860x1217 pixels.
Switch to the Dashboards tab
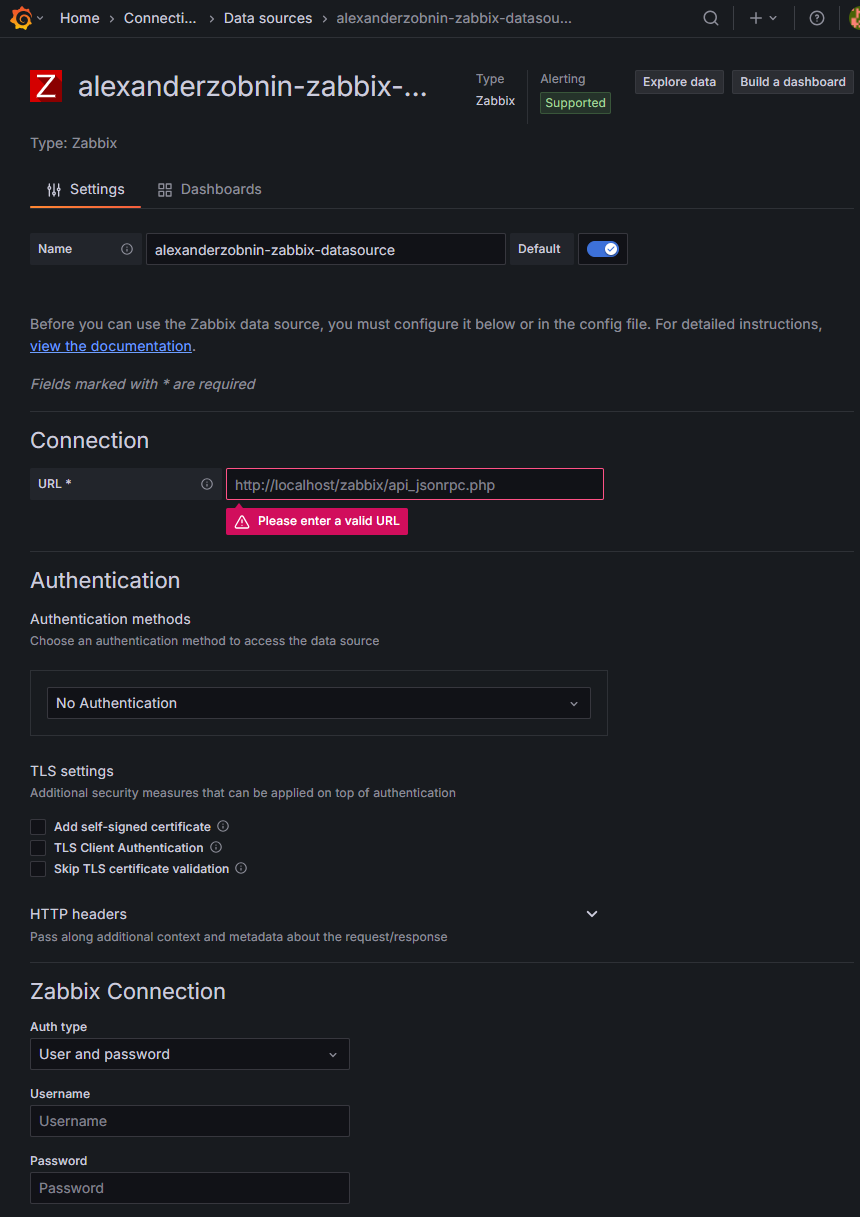click(210, 189)
